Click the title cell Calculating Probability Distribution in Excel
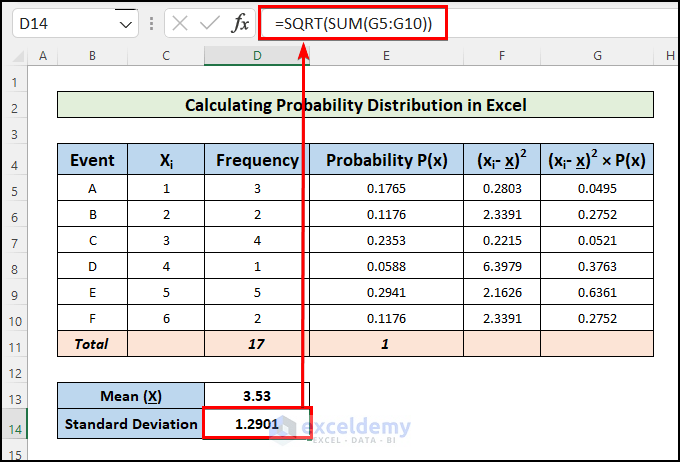680x462 pixels. coord(355,105)
